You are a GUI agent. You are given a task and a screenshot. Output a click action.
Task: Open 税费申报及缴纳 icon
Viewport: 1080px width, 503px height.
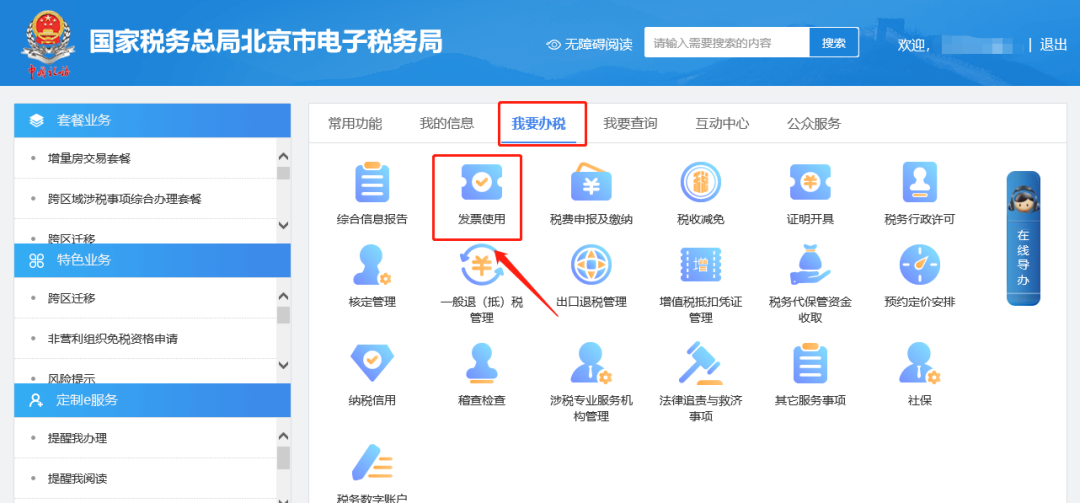tap(591, 183)
